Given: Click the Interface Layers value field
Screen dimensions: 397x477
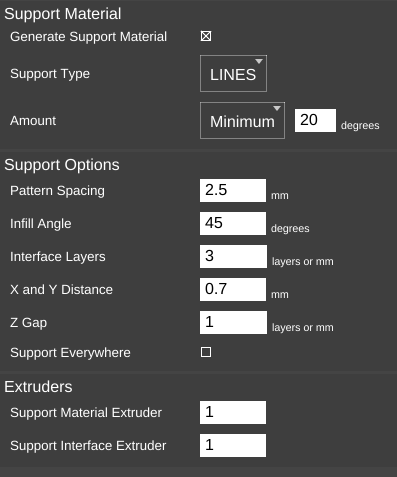Looking at the screenshot, I should [233, 256].
